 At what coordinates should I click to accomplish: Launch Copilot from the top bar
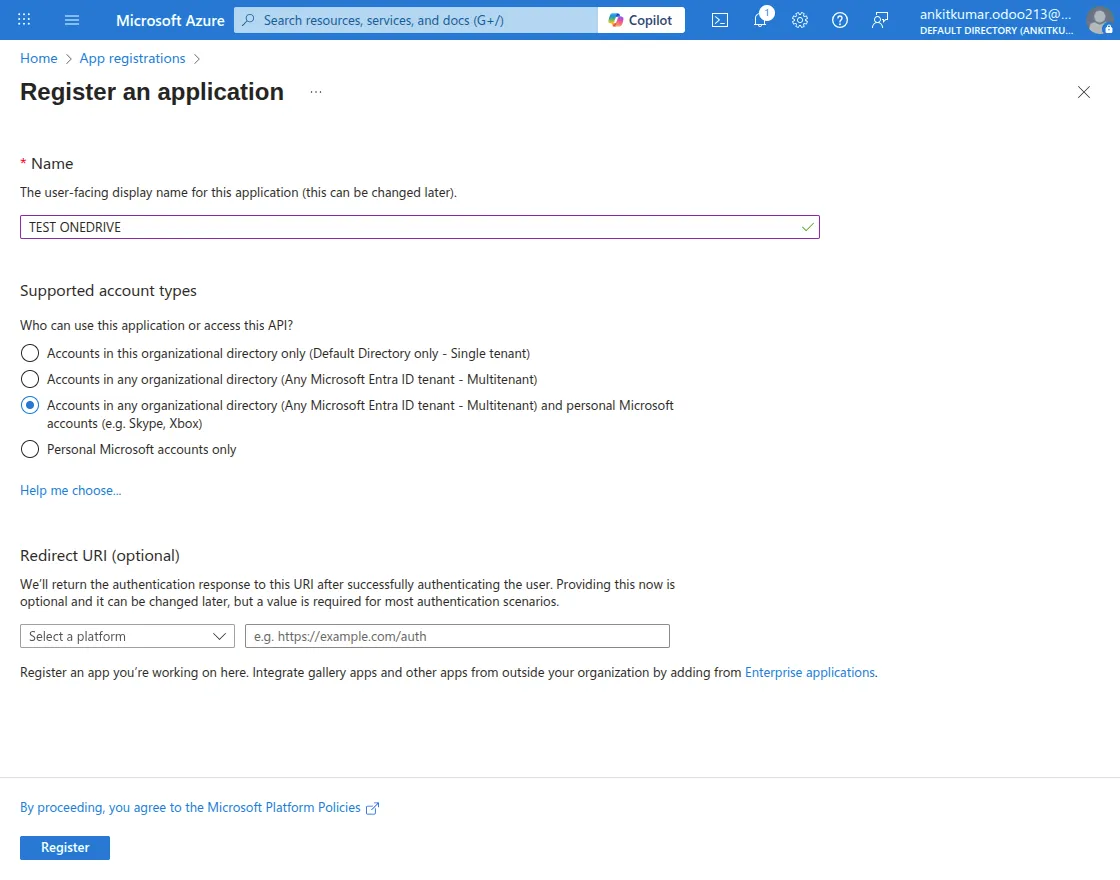[x=640, y=19]
